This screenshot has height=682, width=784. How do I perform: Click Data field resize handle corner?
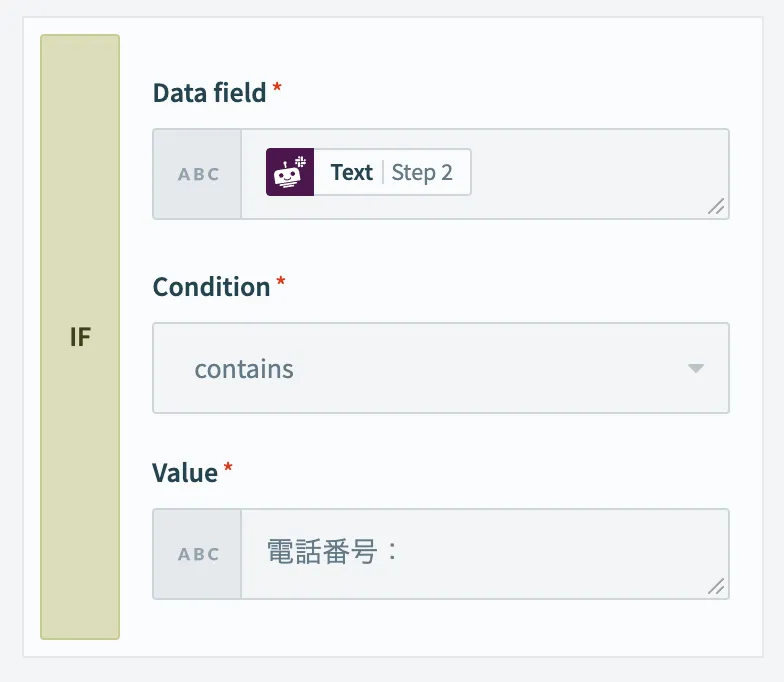716,207
